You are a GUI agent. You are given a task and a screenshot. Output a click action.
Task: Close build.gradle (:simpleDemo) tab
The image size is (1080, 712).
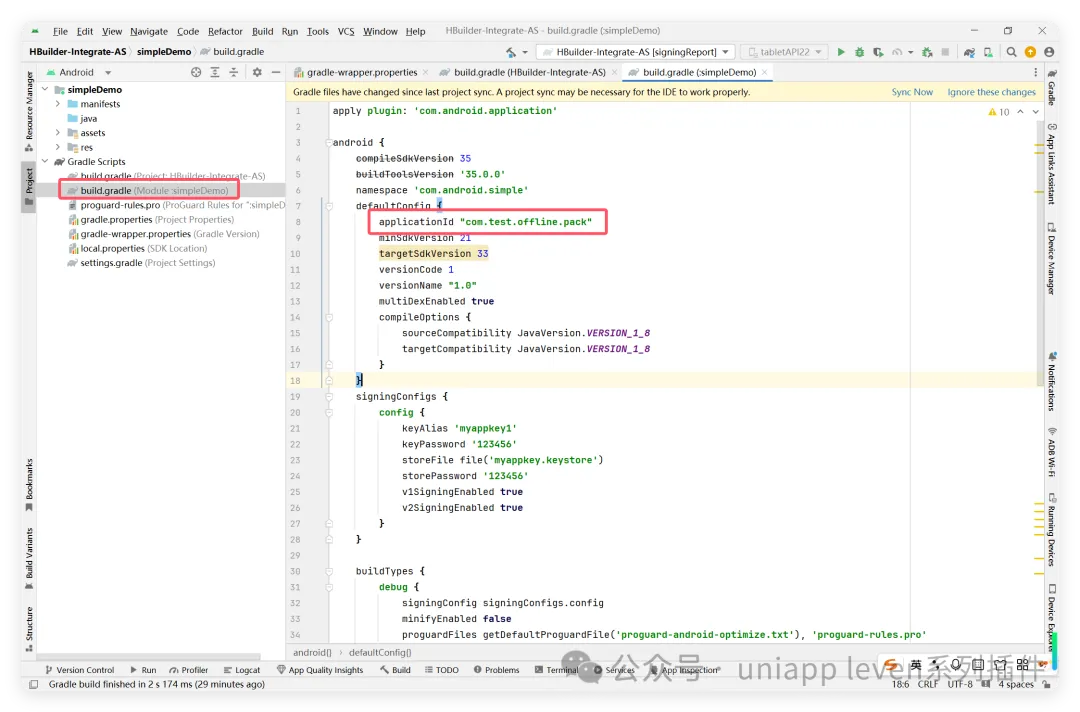(x=765, y=72)
